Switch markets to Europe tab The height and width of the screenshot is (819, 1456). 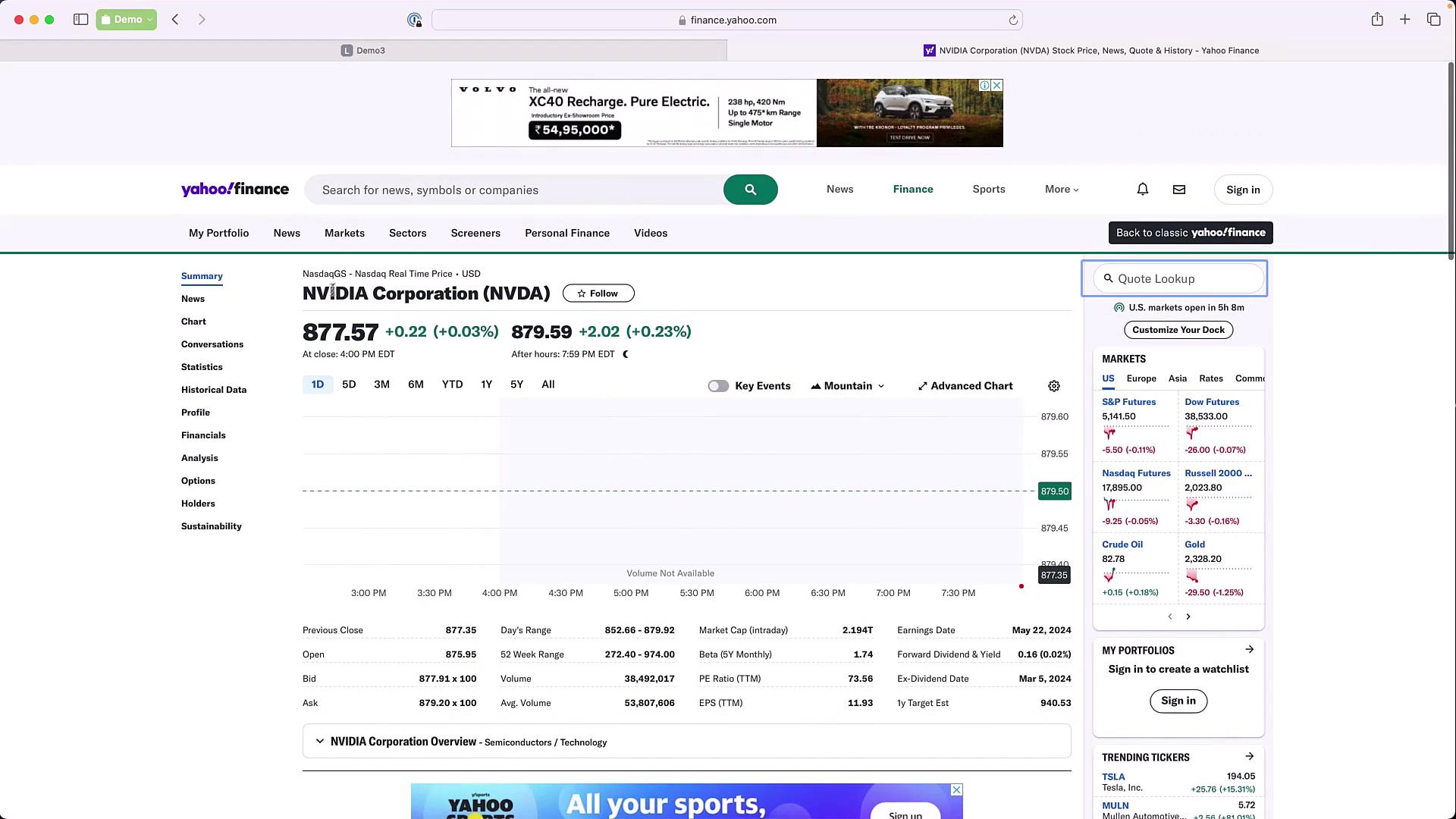1141,378
